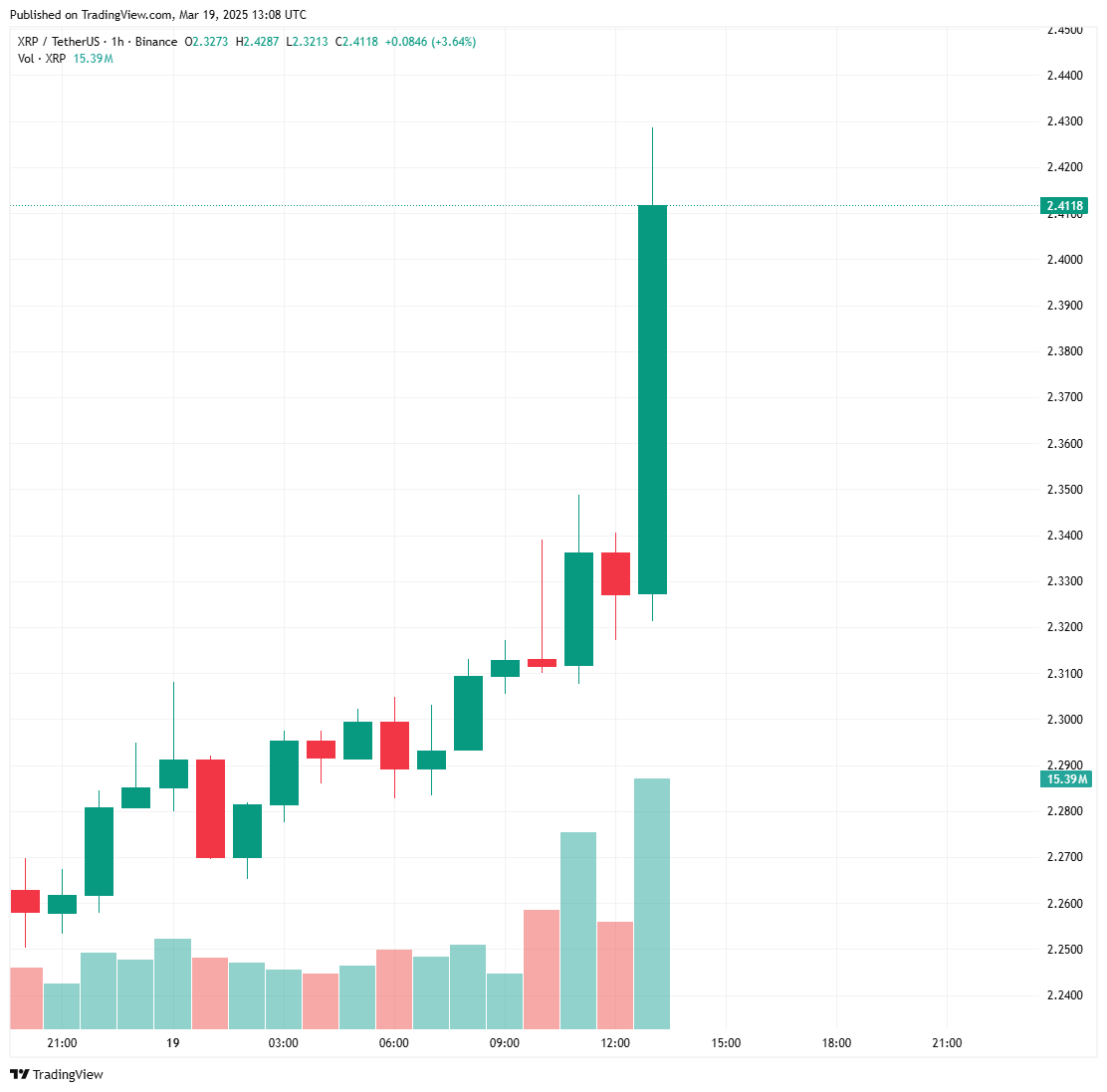Click the TradingView logo icon
1107x1092 pixels.
pyautogui.click(x=19, y=1074)
